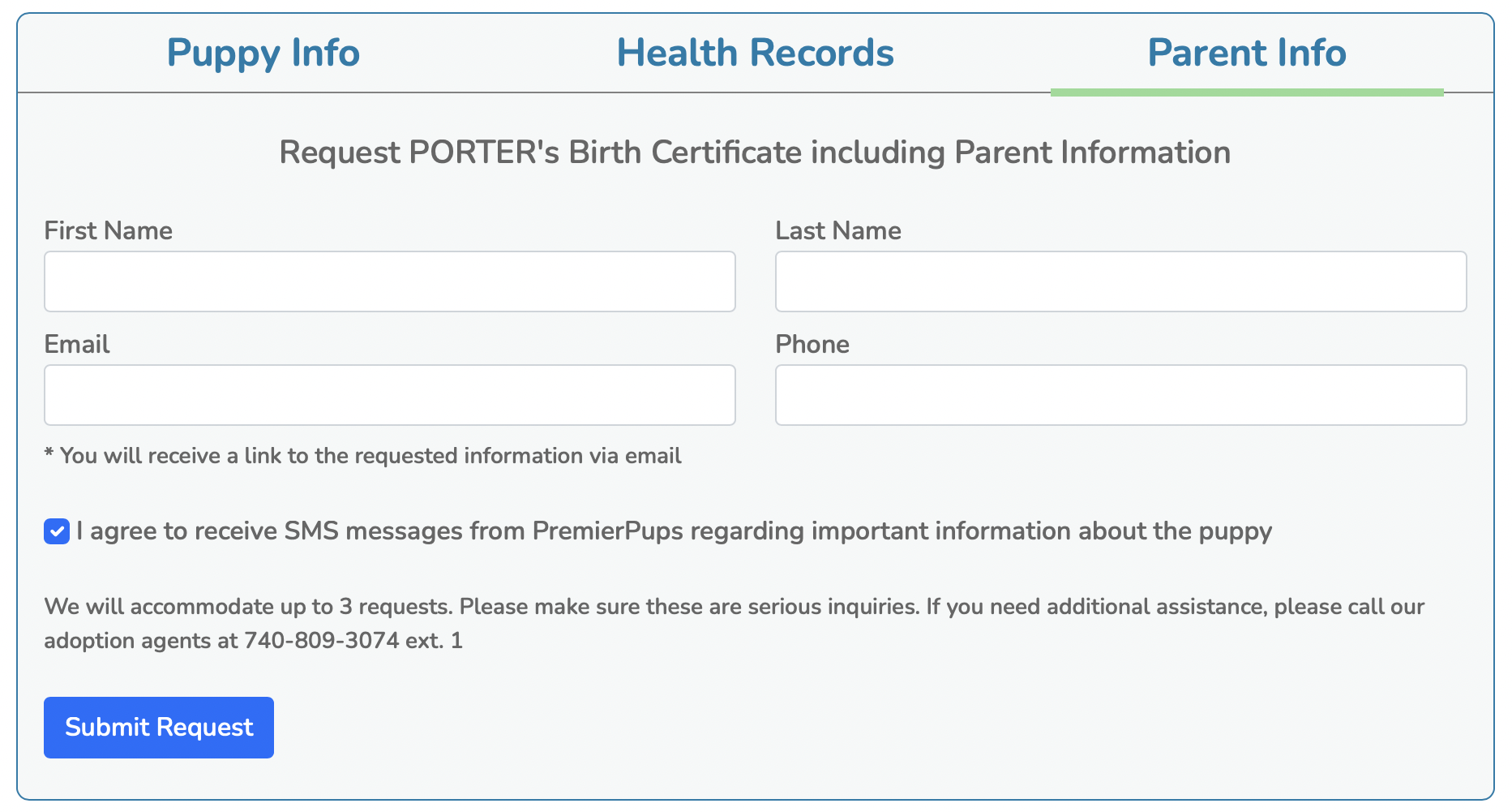Click the Phone field label
This screenshot has height=812, width=1512.
(812, 344)
